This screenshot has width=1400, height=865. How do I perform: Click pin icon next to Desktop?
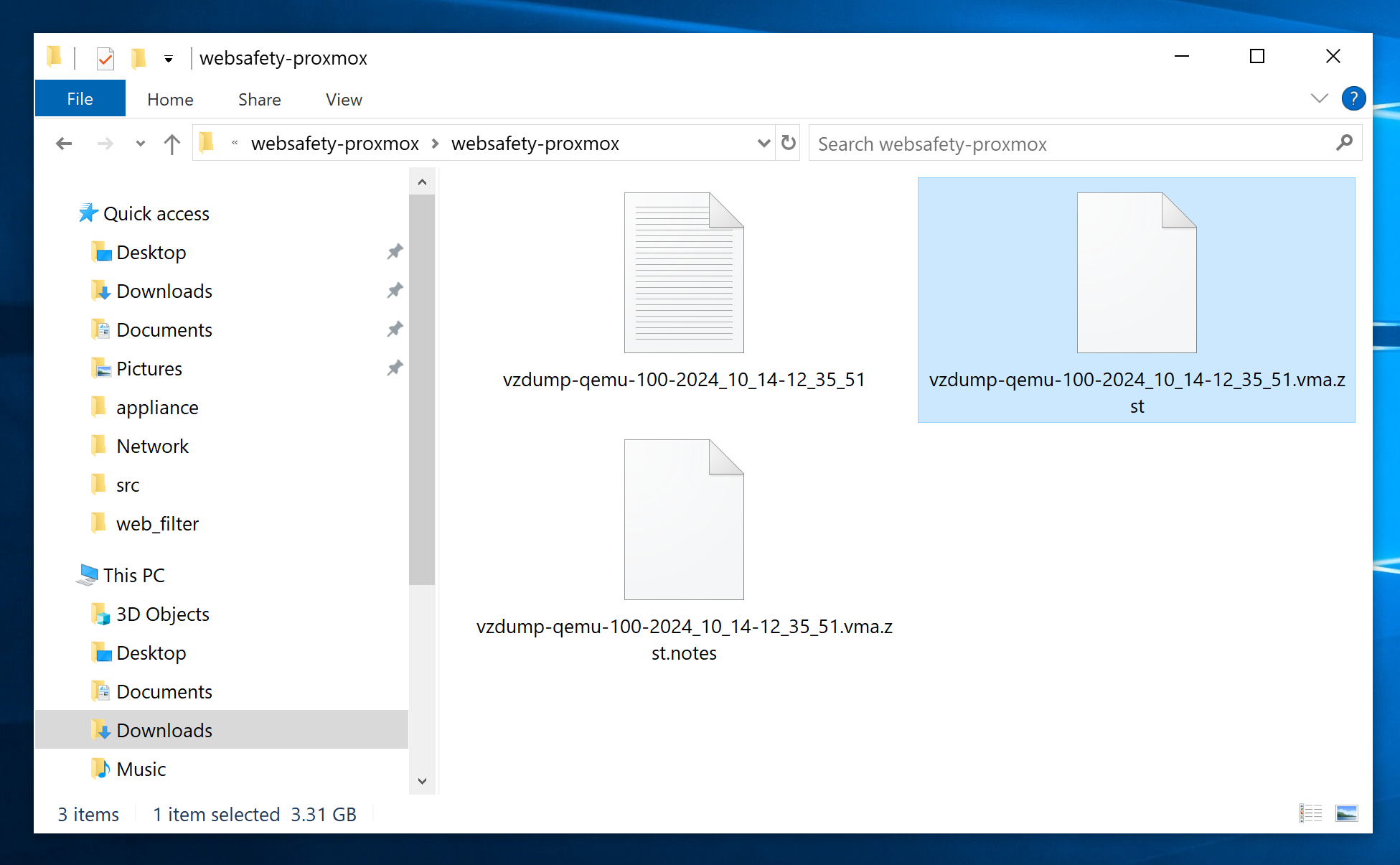click(x=395, y=252)
